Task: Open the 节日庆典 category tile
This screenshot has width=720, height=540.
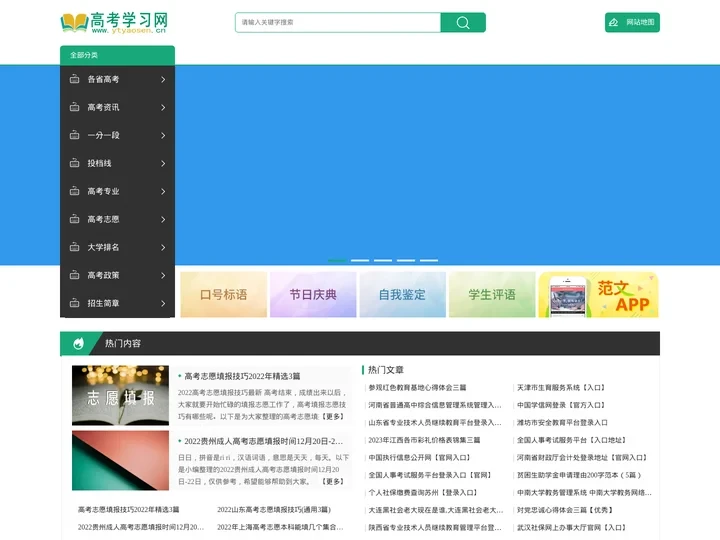Action: coord(313,294)
